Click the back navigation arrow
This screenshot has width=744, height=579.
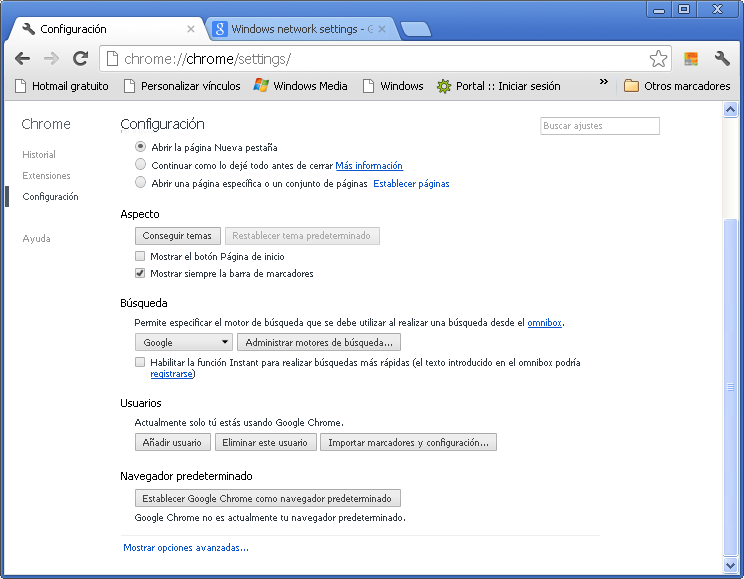click(23, 59)
